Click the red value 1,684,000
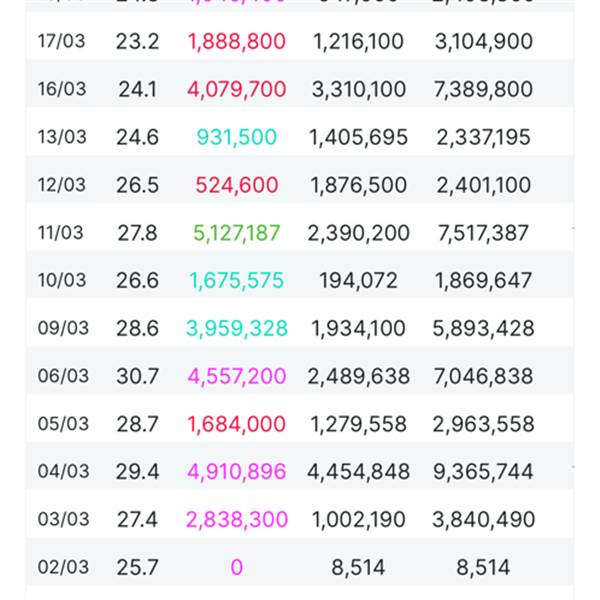This screenshot has height=600, width=600. 236,424
